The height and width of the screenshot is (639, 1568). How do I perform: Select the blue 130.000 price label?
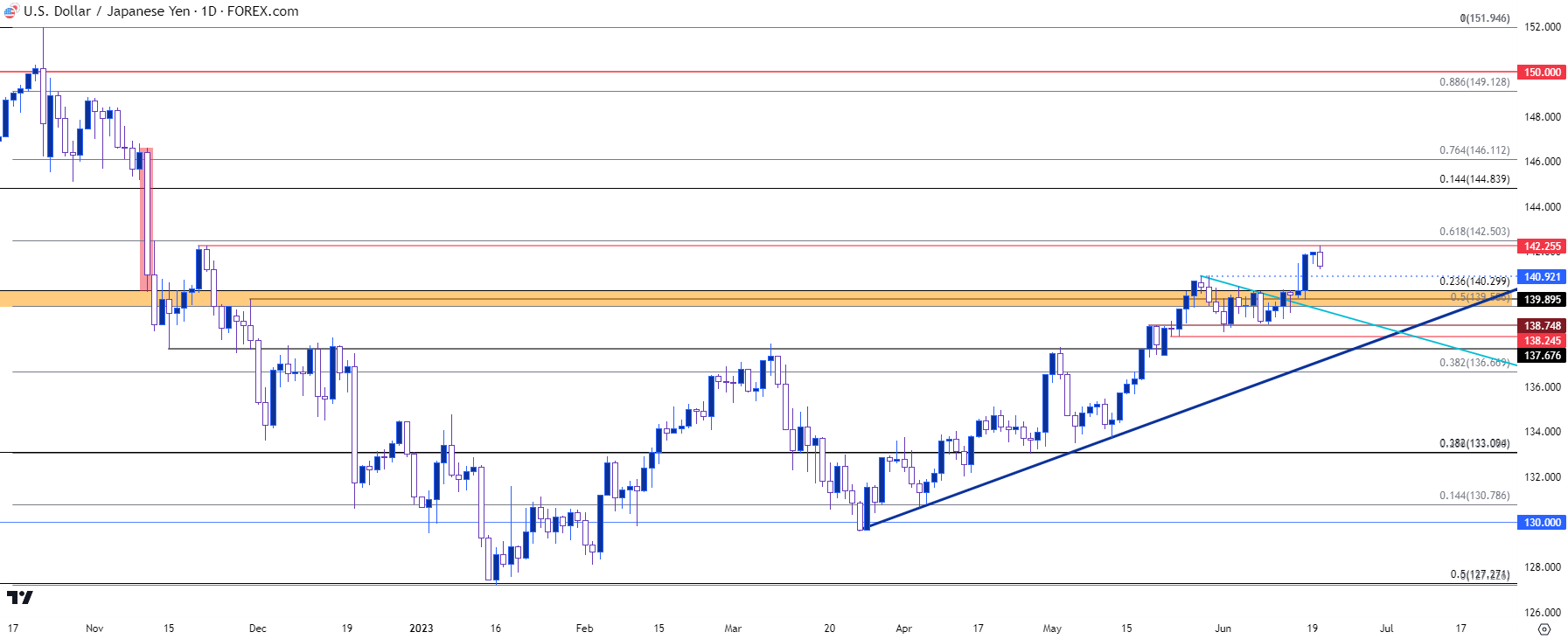point(1543,523)
